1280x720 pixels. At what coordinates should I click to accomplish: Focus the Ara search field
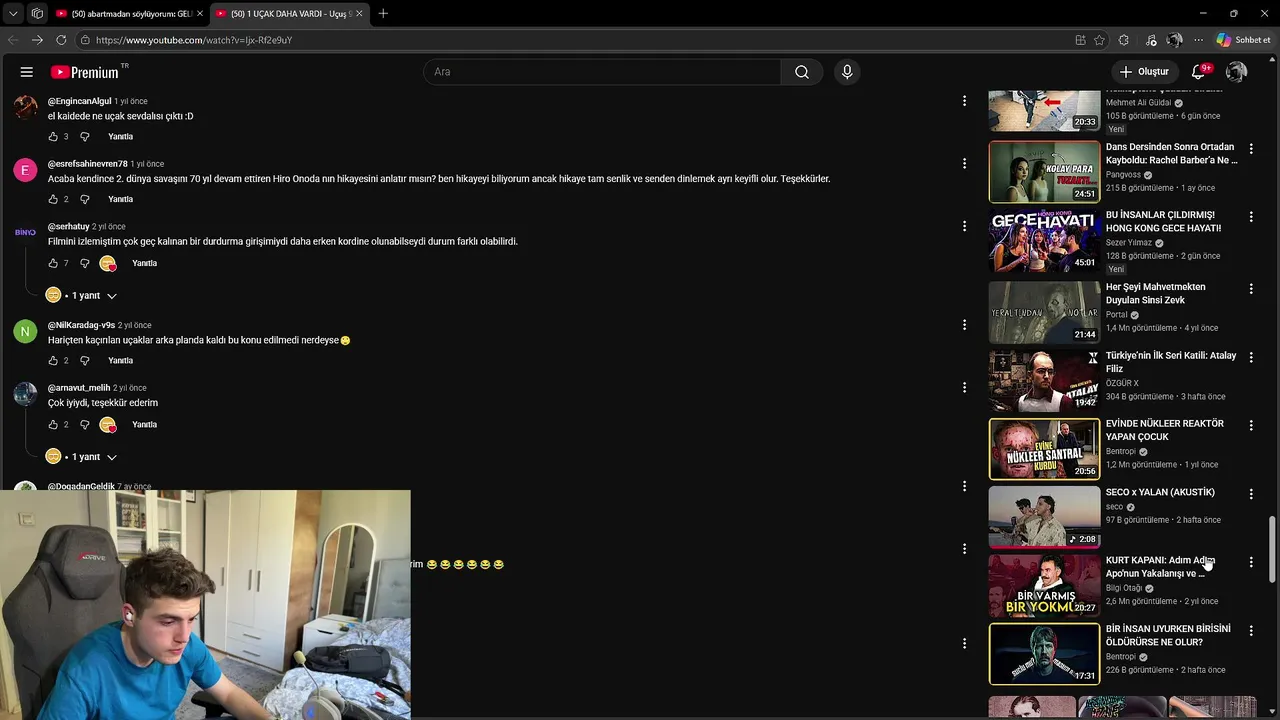(x=602, y=72)
